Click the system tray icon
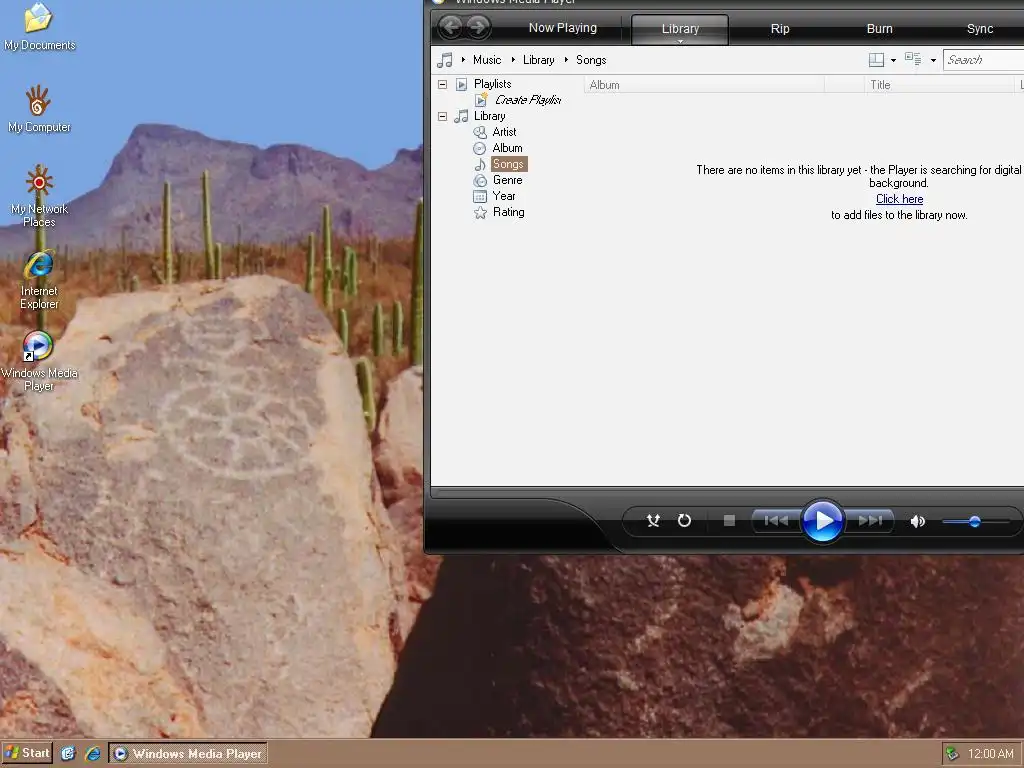The height and width of the screenshot is (768, 1024). (952, 754)
